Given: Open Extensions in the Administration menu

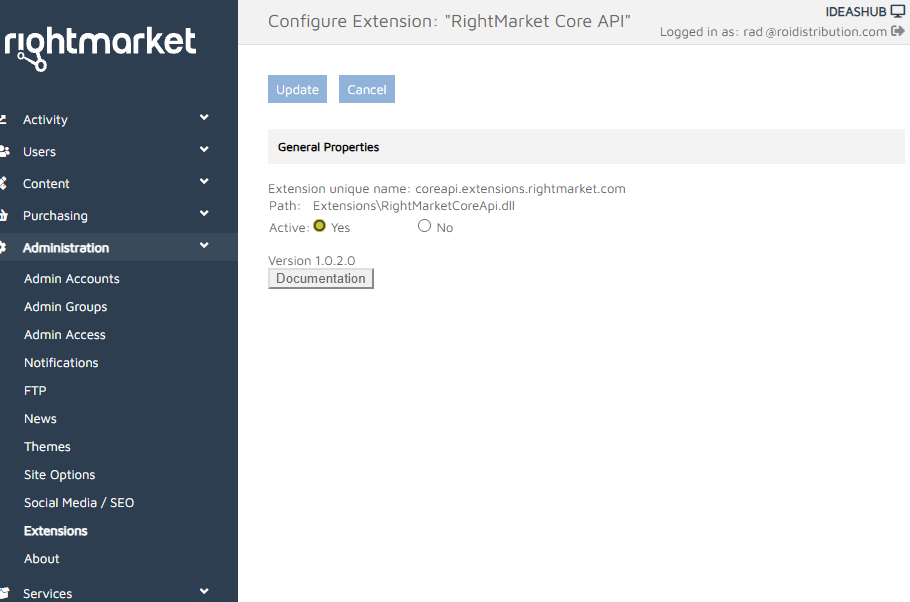Looking at the screenshot, I should pos(55,530).
